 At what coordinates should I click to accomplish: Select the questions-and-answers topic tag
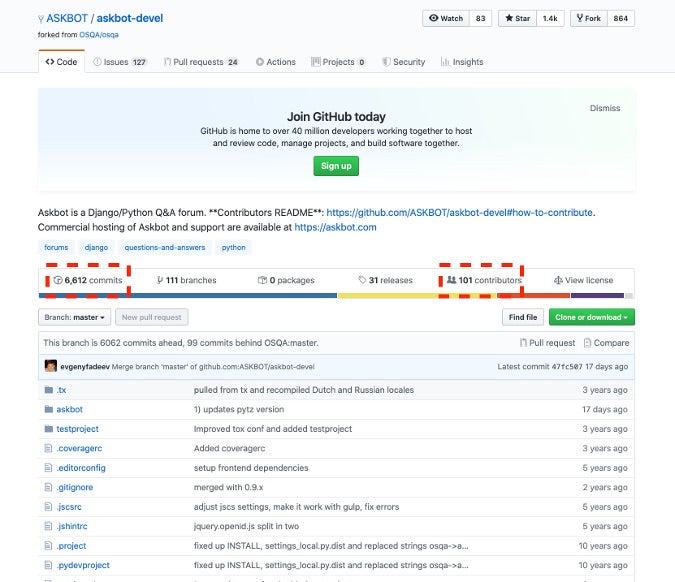(165, 248)
